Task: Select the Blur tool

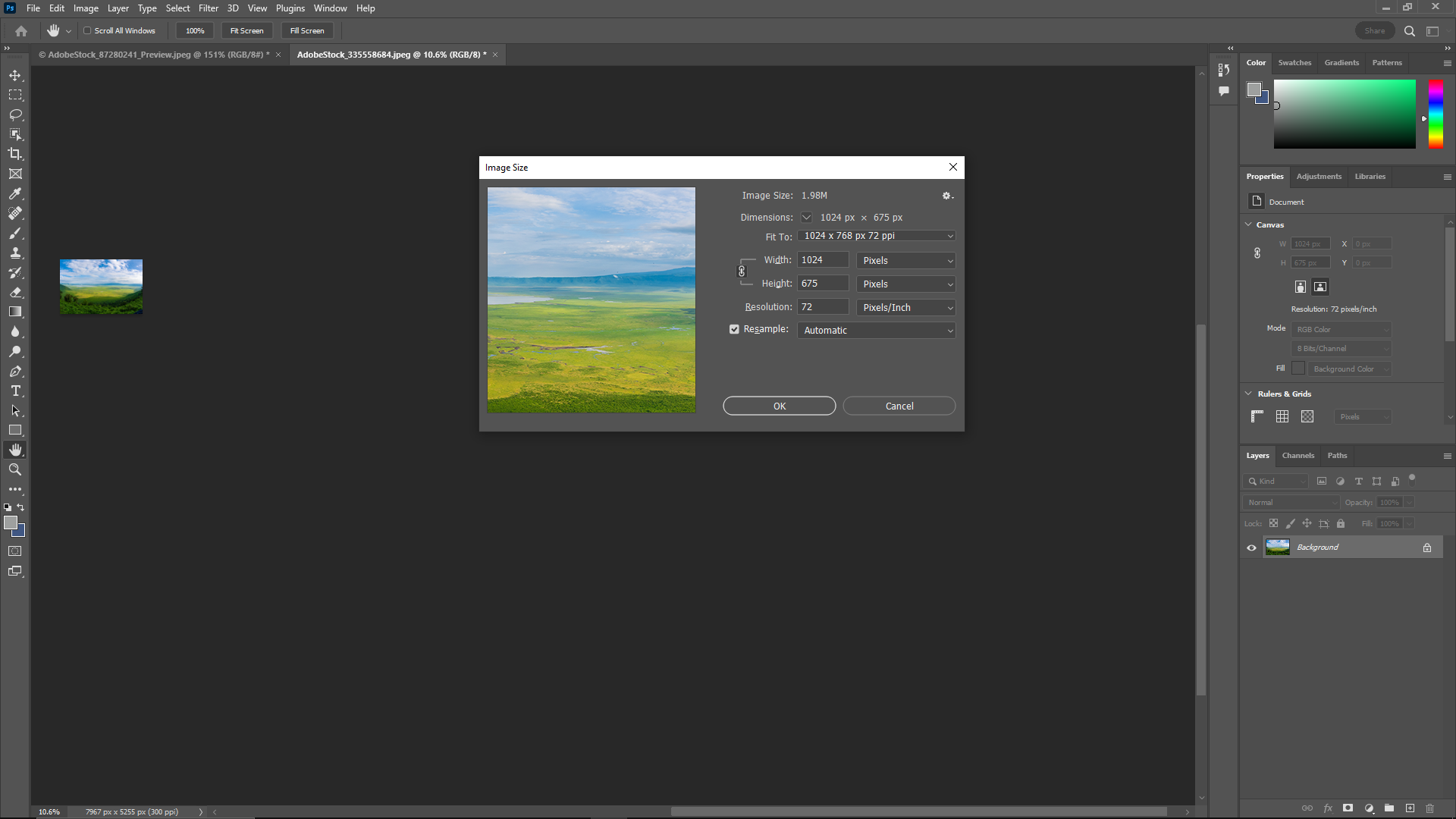Action: 15,331
